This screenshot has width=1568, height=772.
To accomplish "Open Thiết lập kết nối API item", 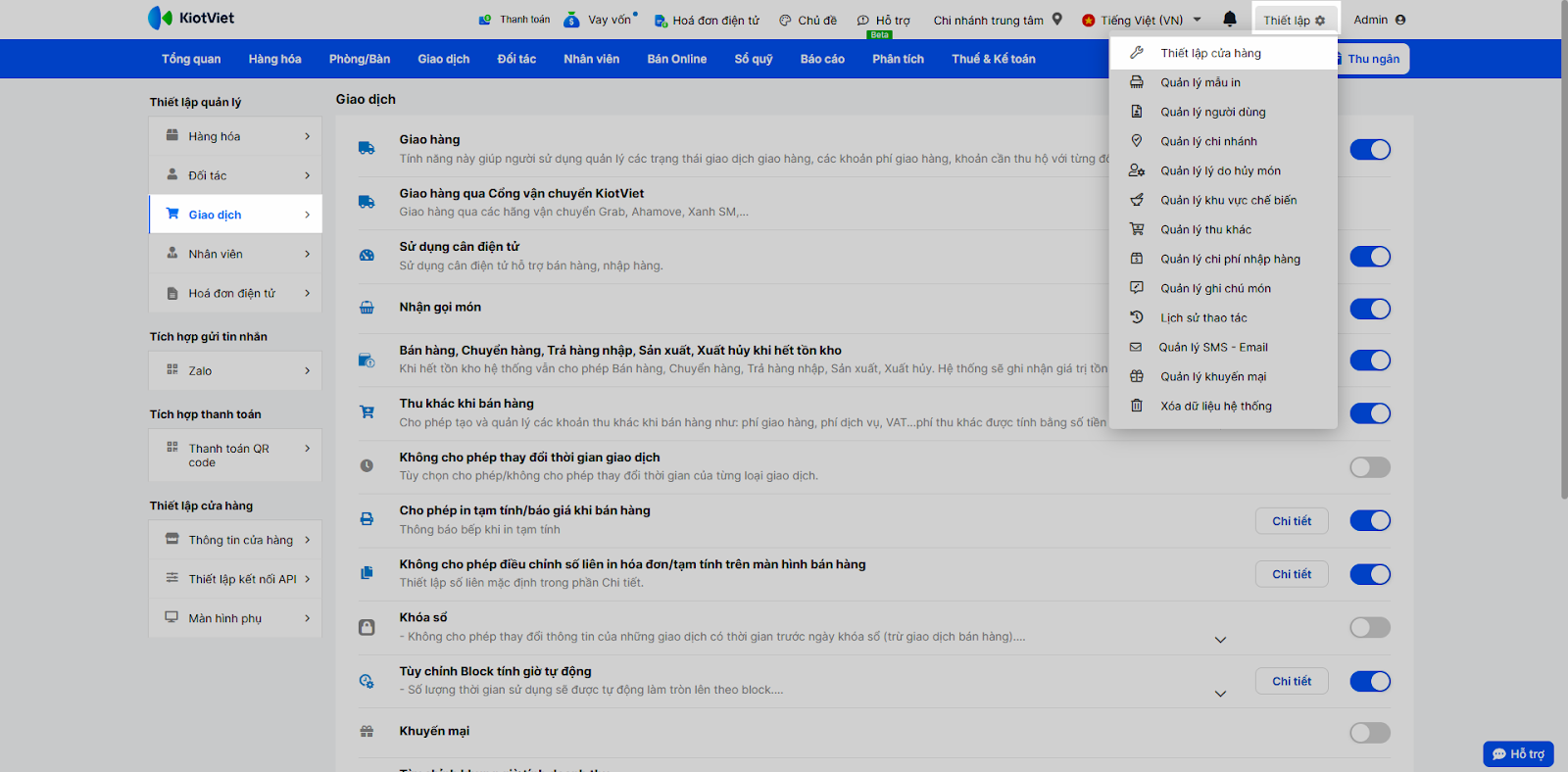I will 235,579.
